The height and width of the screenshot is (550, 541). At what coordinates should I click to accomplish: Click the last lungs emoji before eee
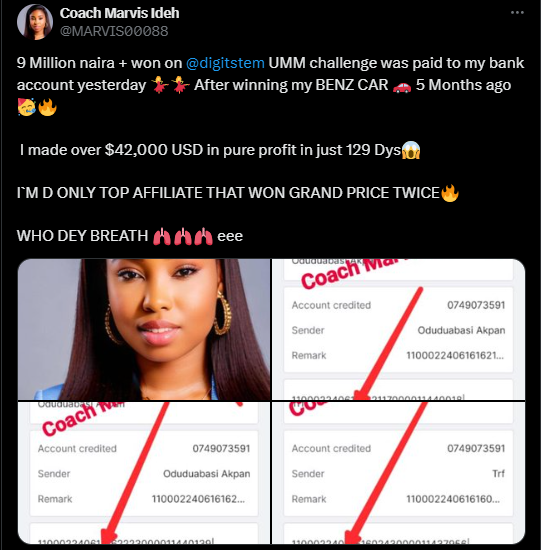203,236
